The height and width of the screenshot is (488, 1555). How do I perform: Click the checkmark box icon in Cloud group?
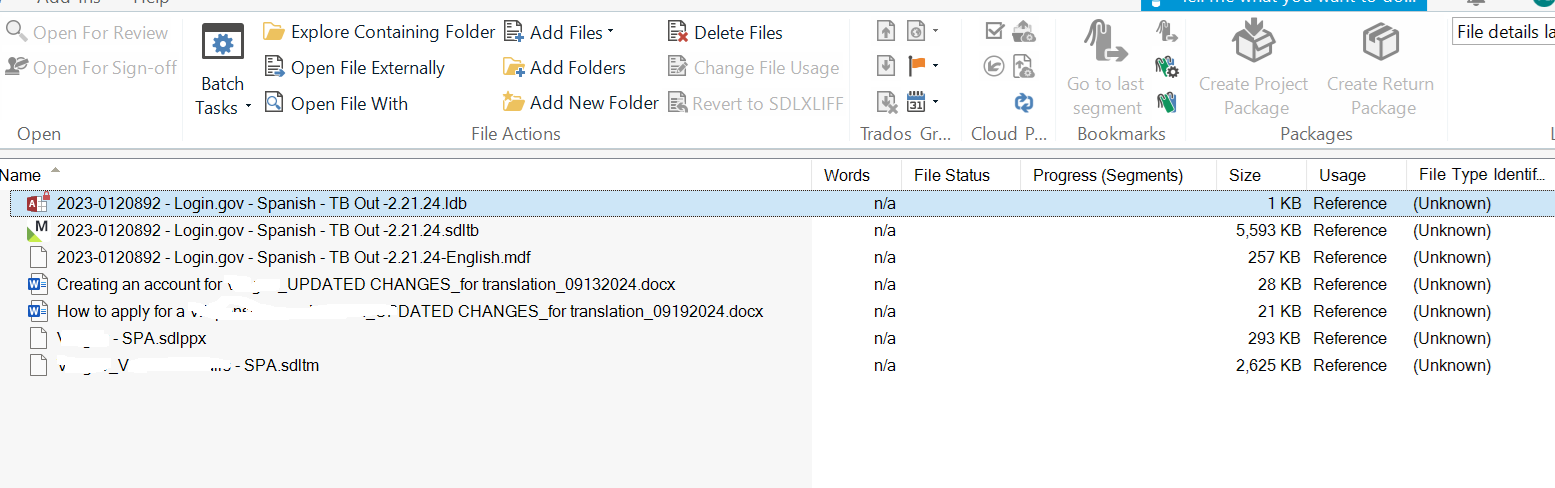click(x=994, y=31)
